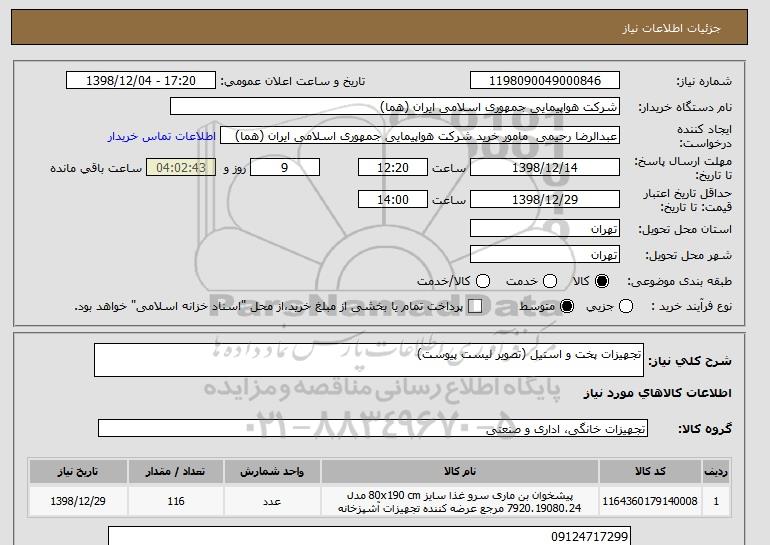
Task: Open the اطلاعات تماس خریدار link
Action: point(162,136)
